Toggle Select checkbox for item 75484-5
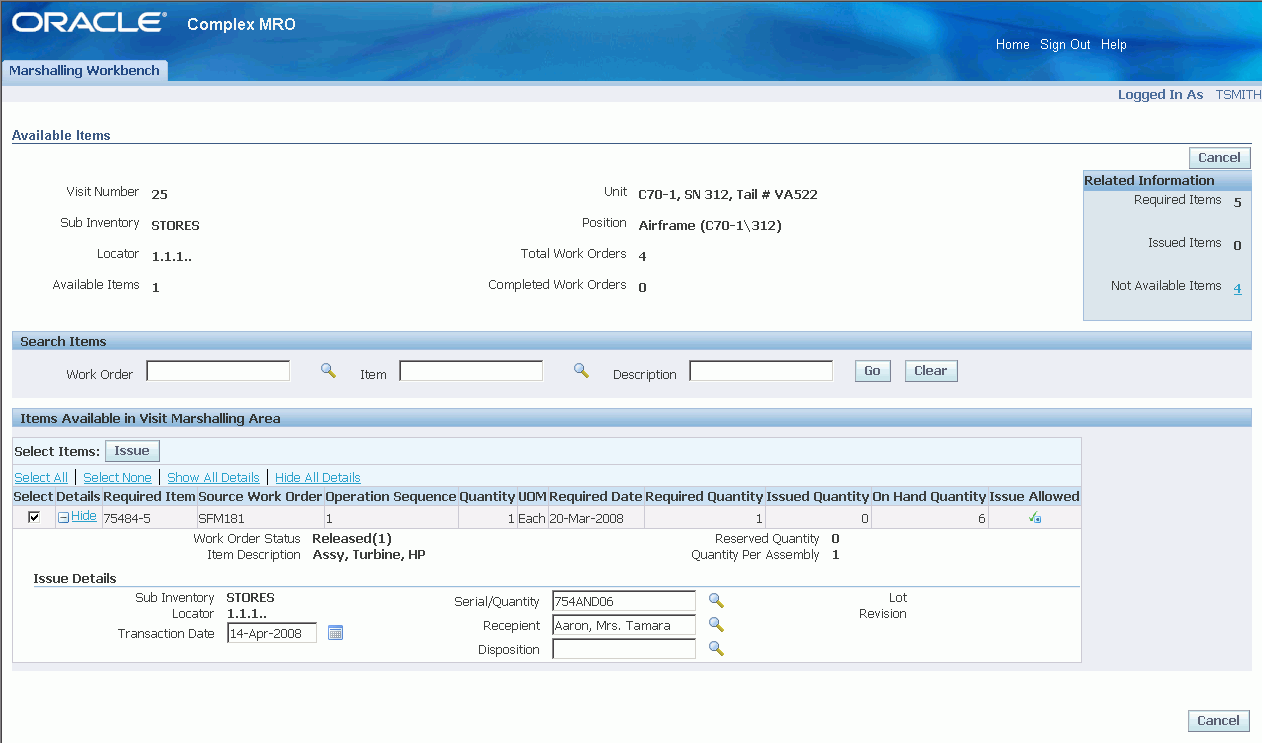The width and height of the screenshot is (1262, 743). 34,517
